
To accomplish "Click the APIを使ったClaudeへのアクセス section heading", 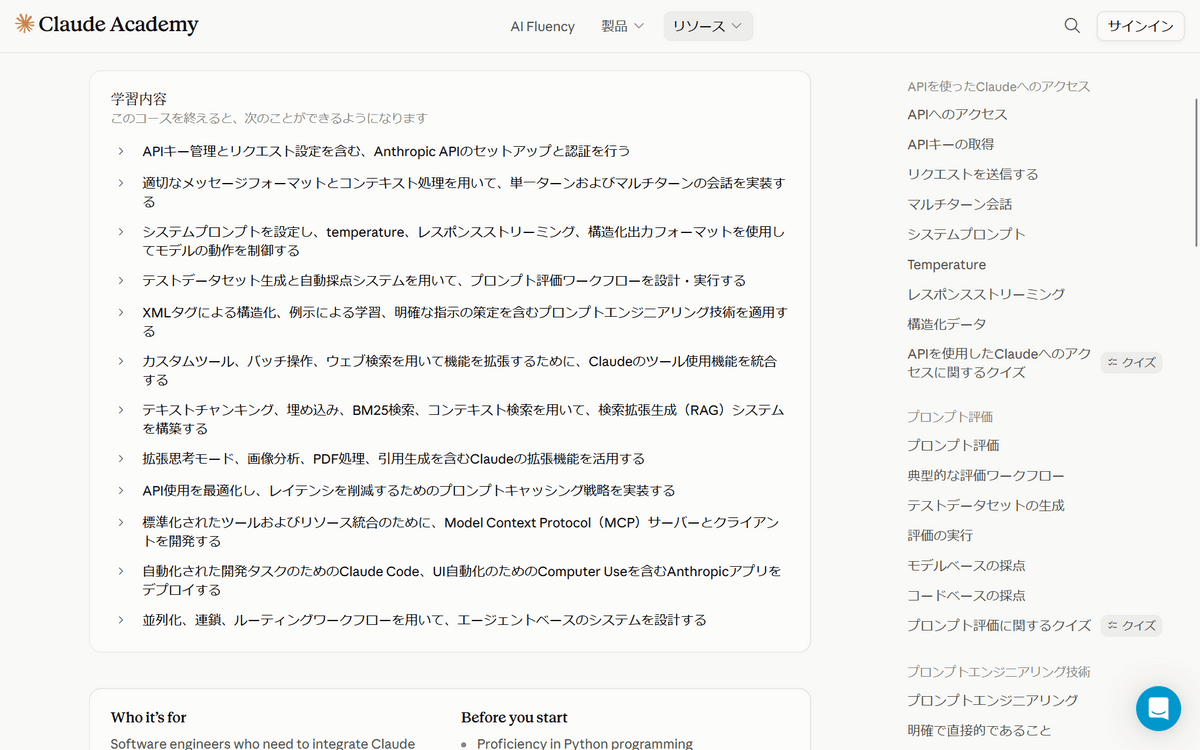I will (x=998, y=86).
